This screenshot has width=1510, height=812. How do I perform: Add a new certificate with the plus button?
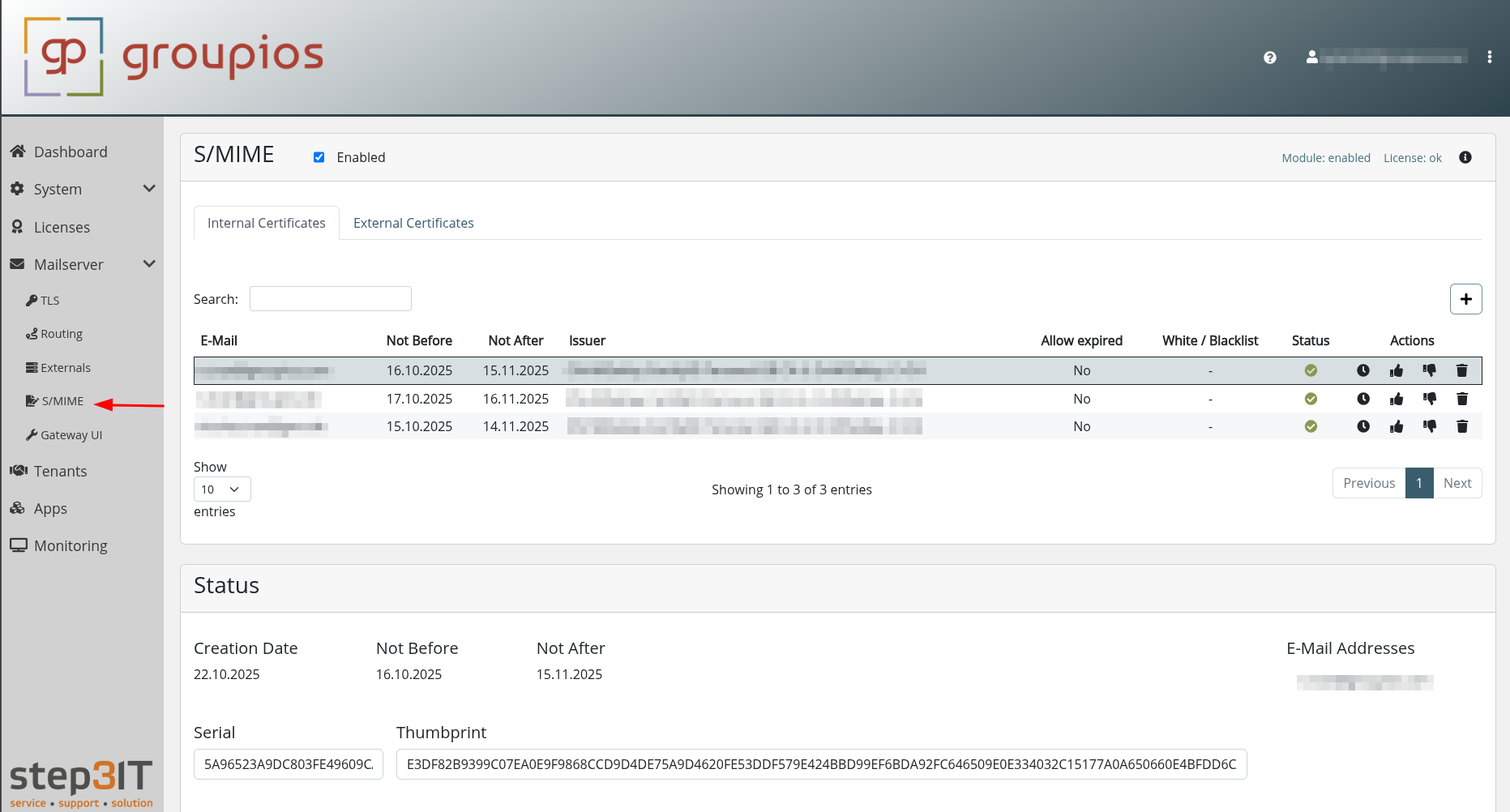(x=1465, y=298)
